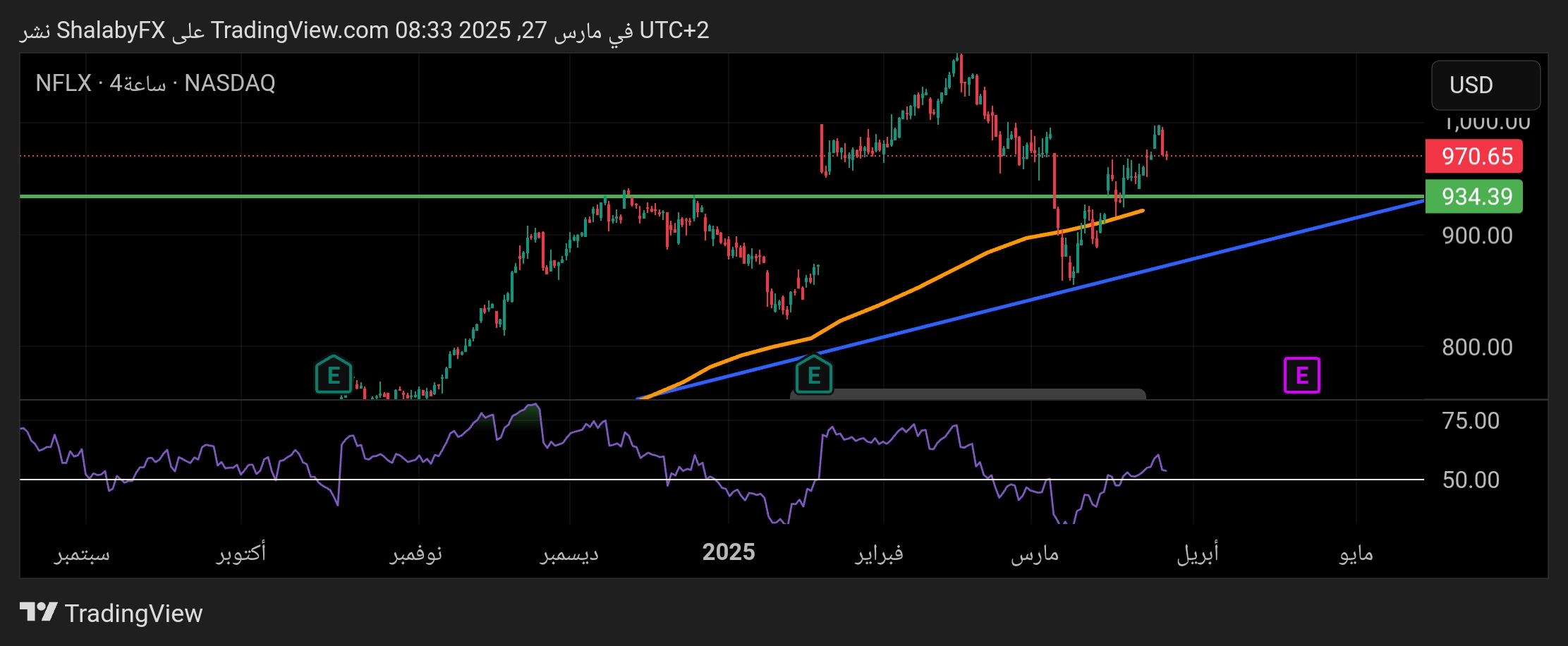Open the USD currency selector
Image resolution: width=1568 pixels, height=646 pixels.
point(1485,85)
